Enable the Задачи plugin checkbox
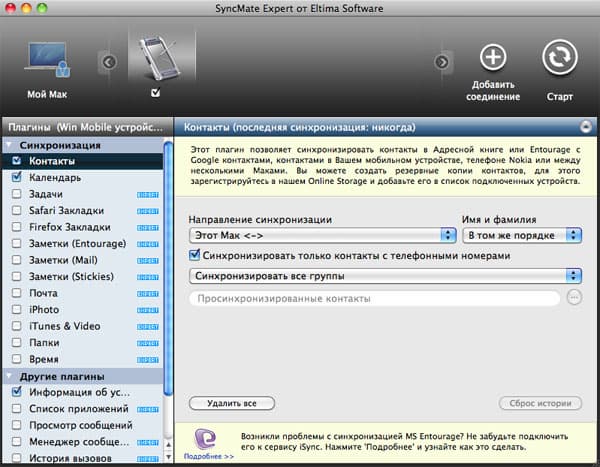 pos(16,194)
